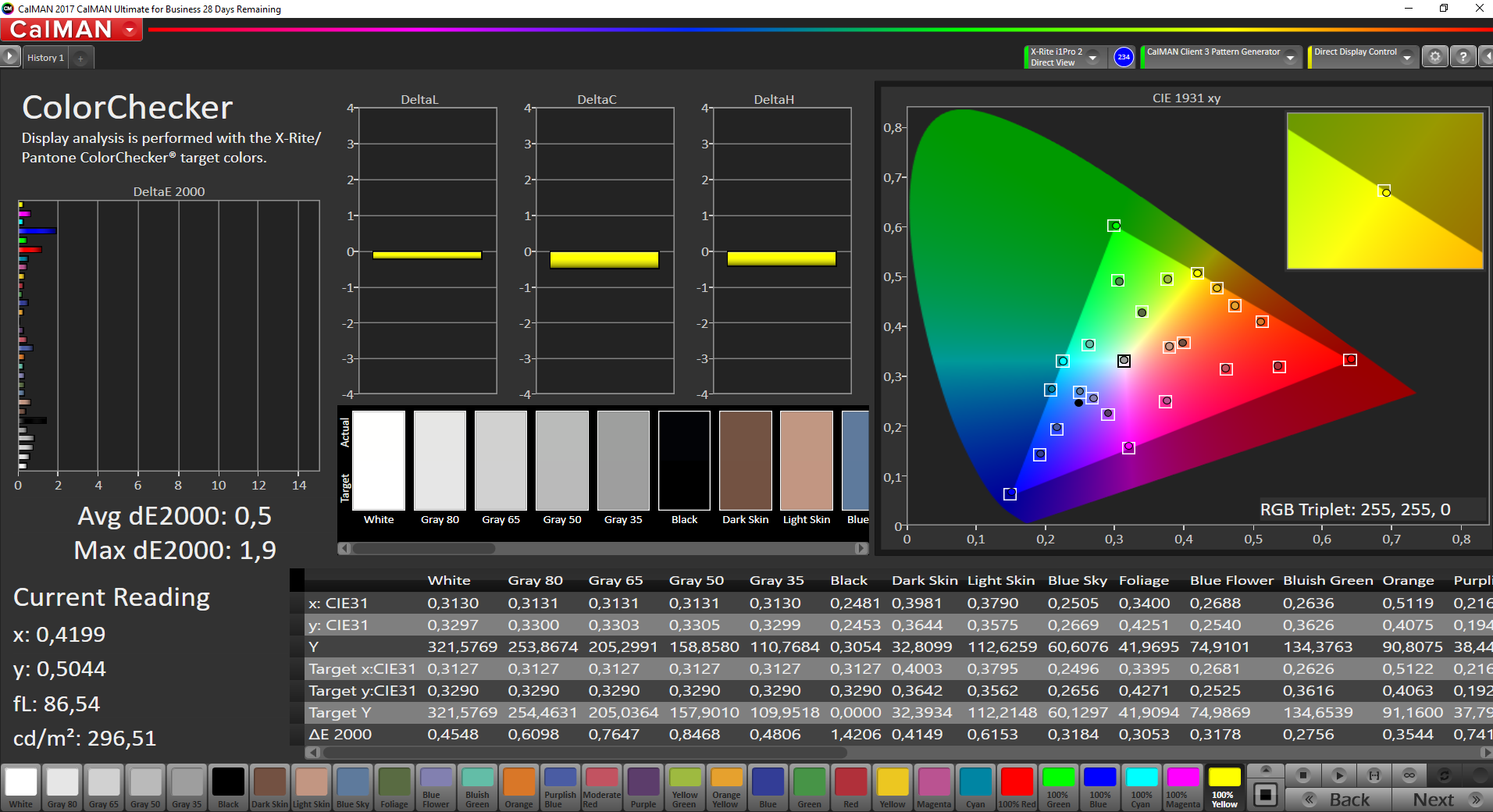
Task: Click the read series bracket icon
Action: point(1374,775)
